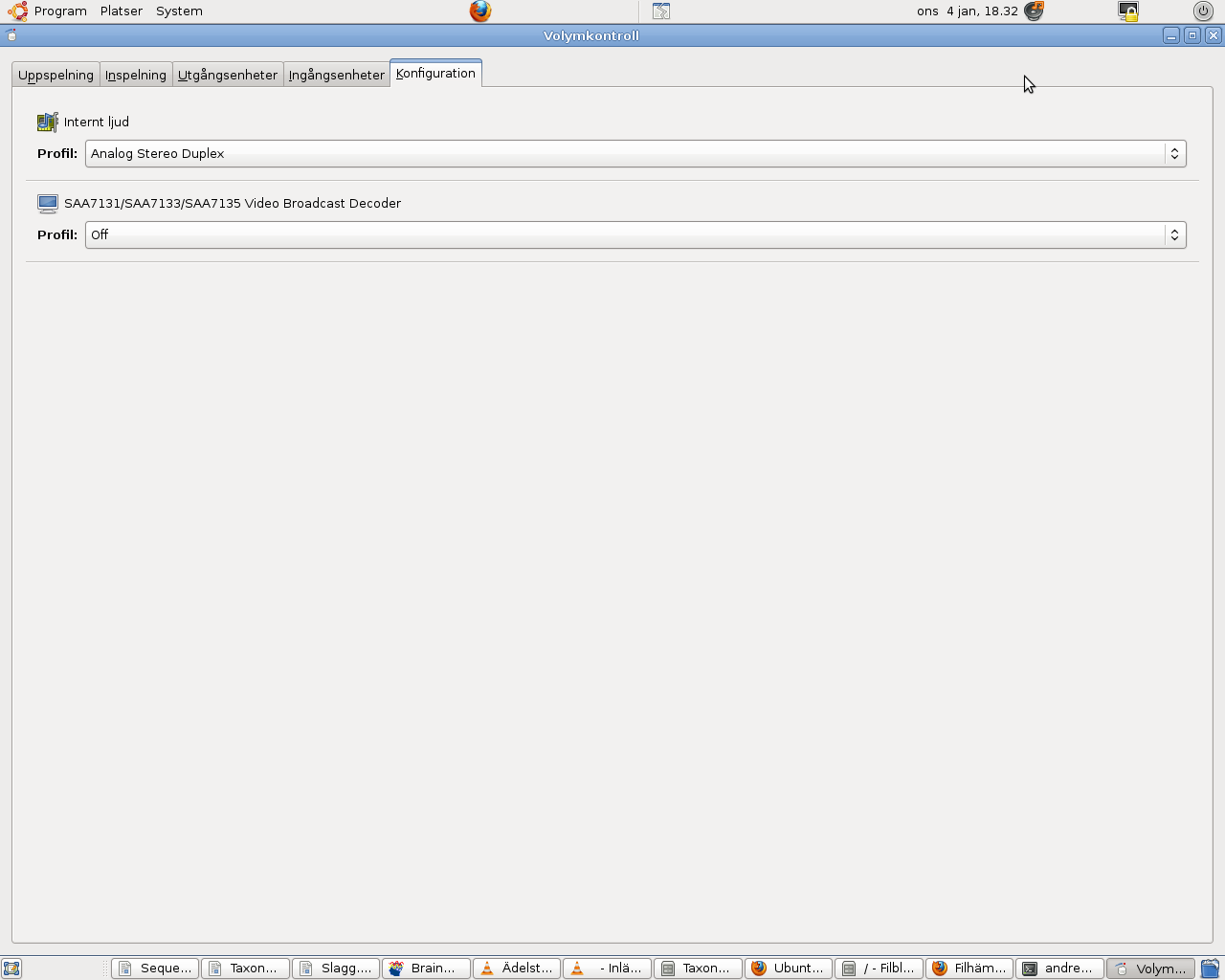1225x980 pixels.
Task: Click the Internt ljud sound card icon
Action: (47, 122)
